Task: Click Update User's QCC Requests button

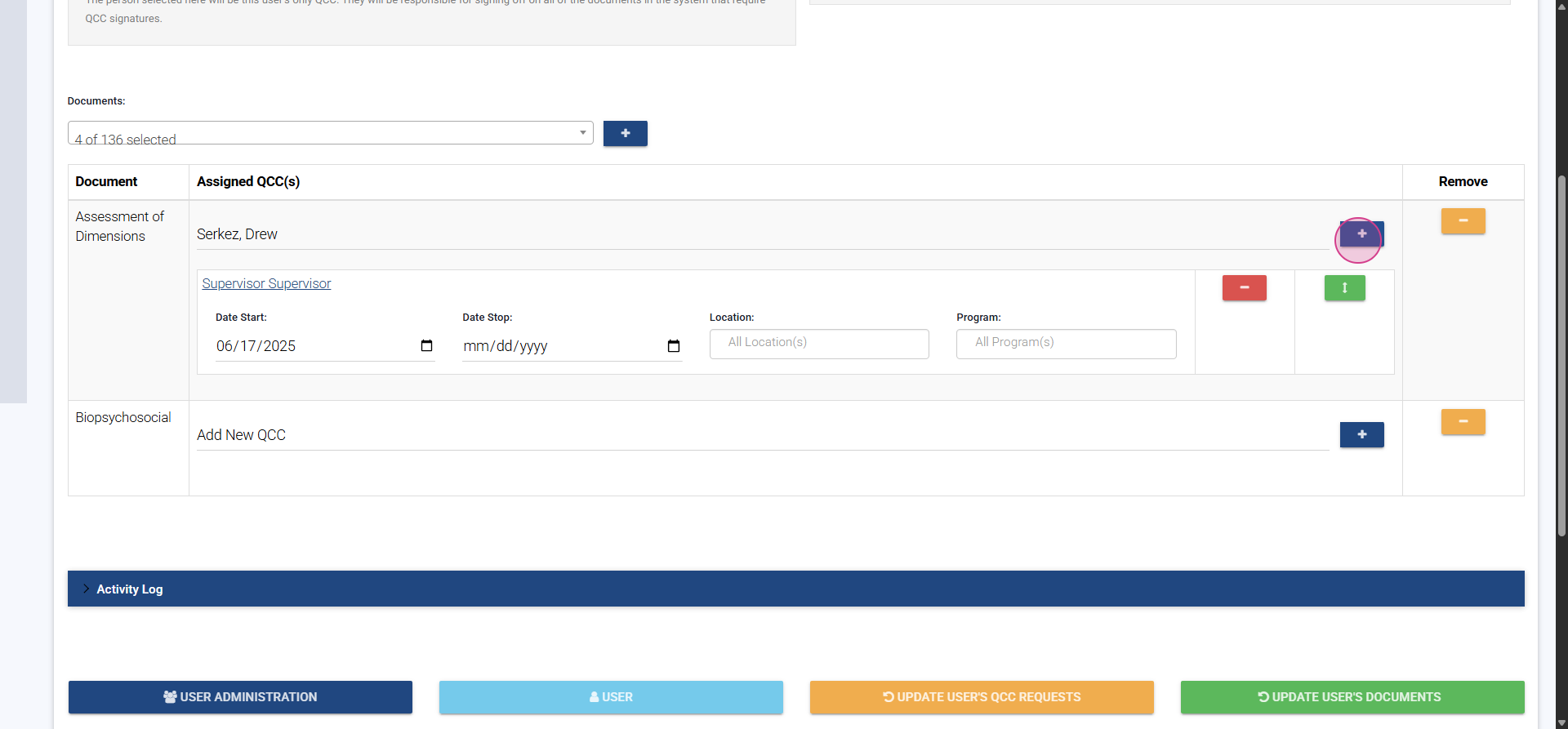Action: coord(982,697)
